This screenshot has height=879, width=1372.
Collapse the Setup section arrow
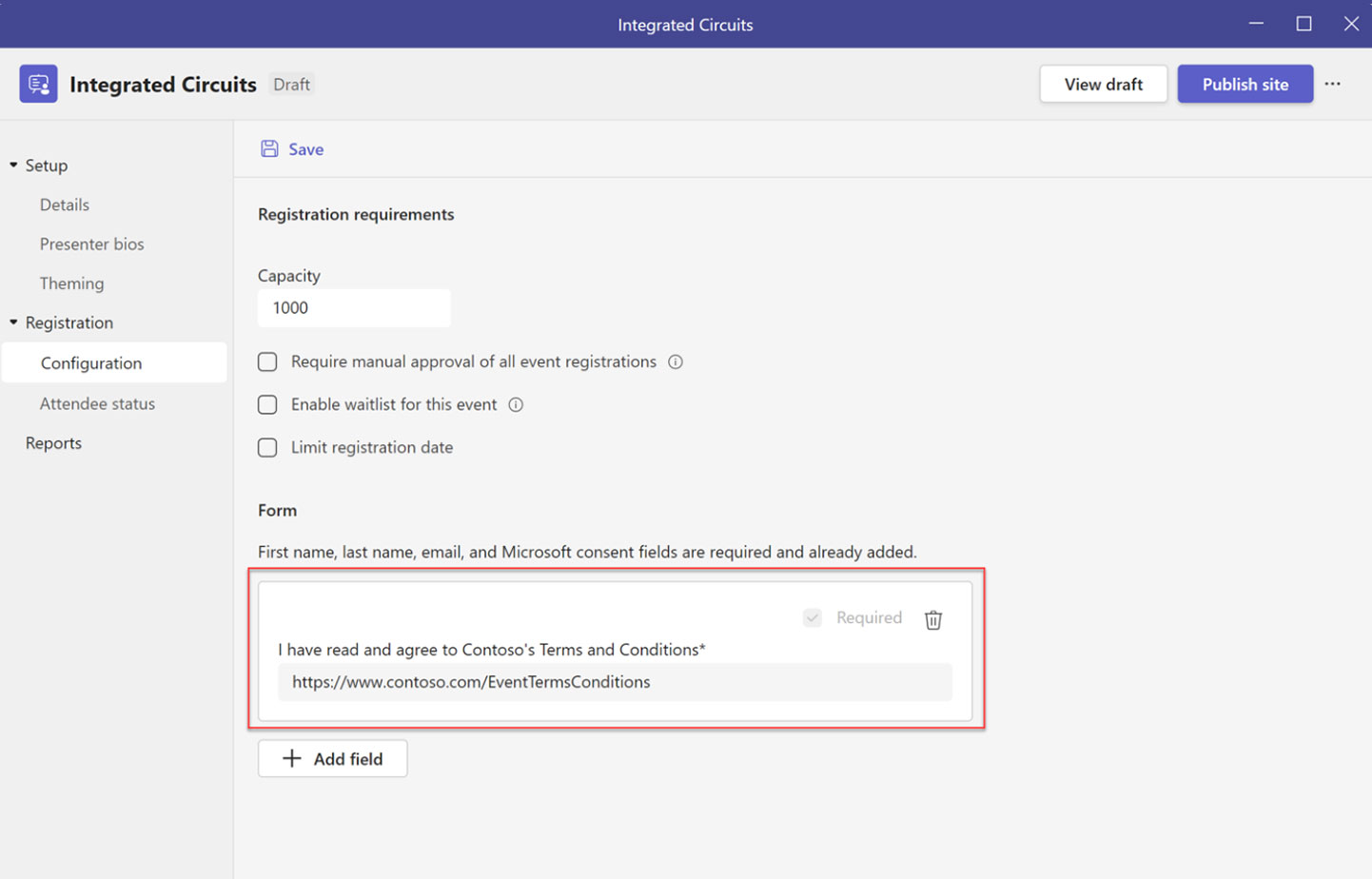pos(13,165)
